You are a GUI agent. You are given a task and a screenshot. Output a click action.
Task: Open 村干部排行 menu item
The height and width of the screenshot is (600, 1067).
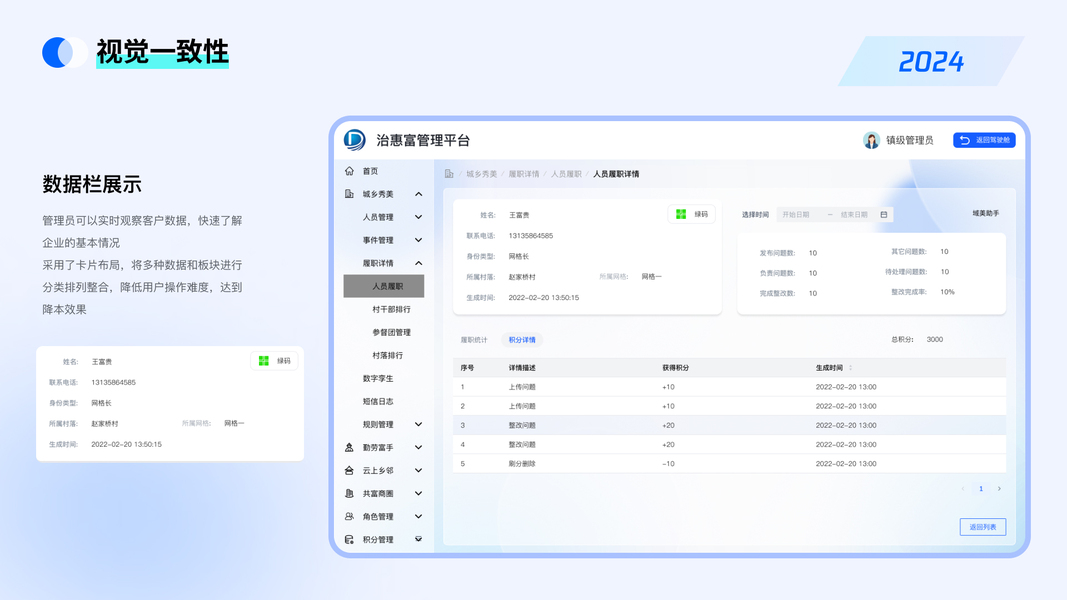click(x=391, y=310)
